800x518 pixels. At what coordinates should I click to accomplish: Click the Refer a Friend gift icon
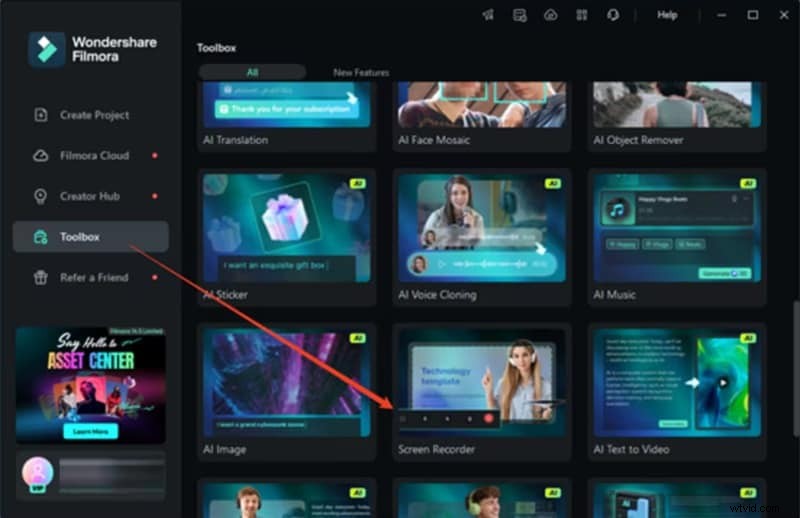click(x=41, y=277)
